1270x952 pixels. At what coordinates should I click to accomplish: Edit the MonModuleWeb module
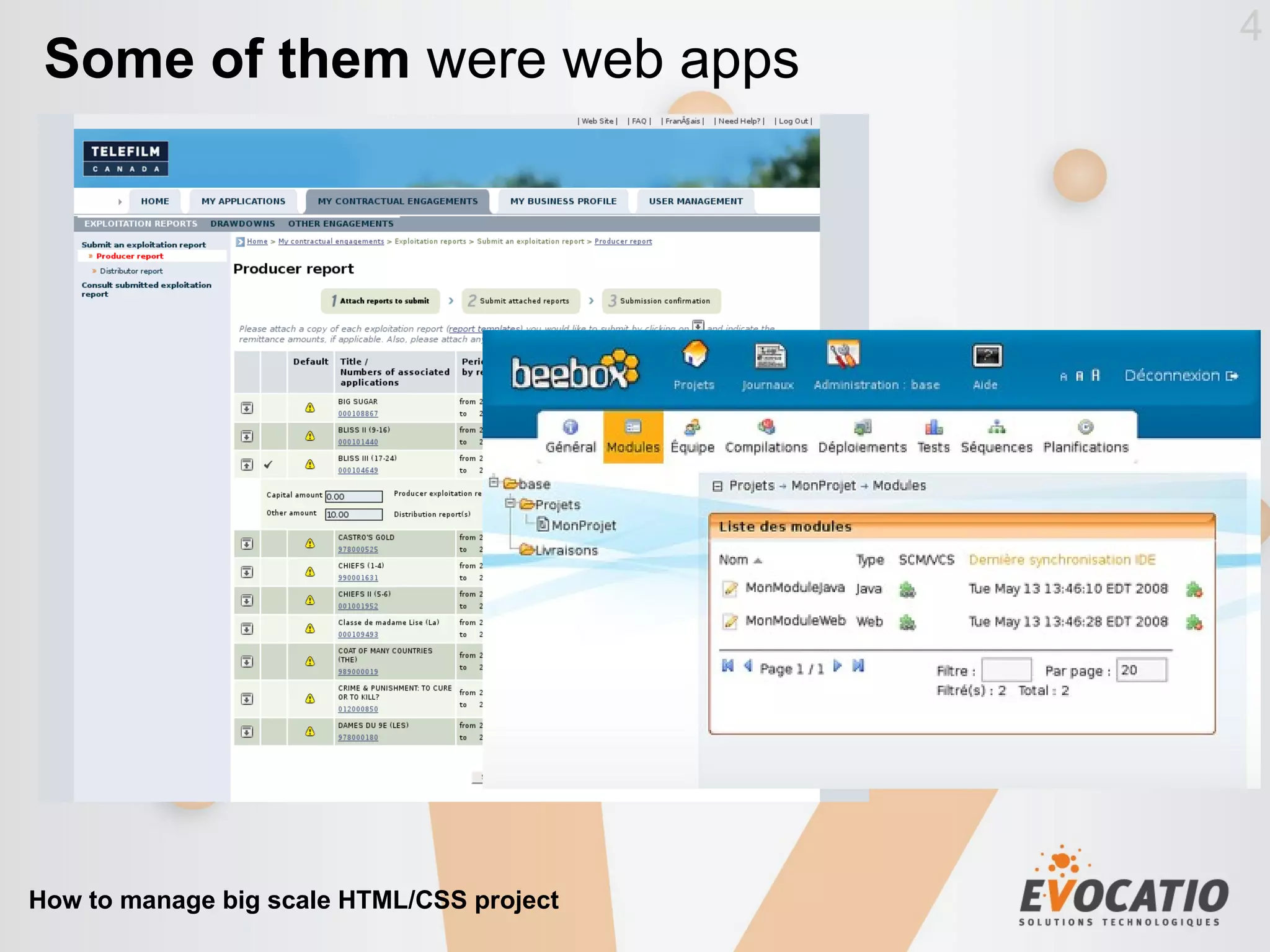pyautogui.click(x=730, y=621)
